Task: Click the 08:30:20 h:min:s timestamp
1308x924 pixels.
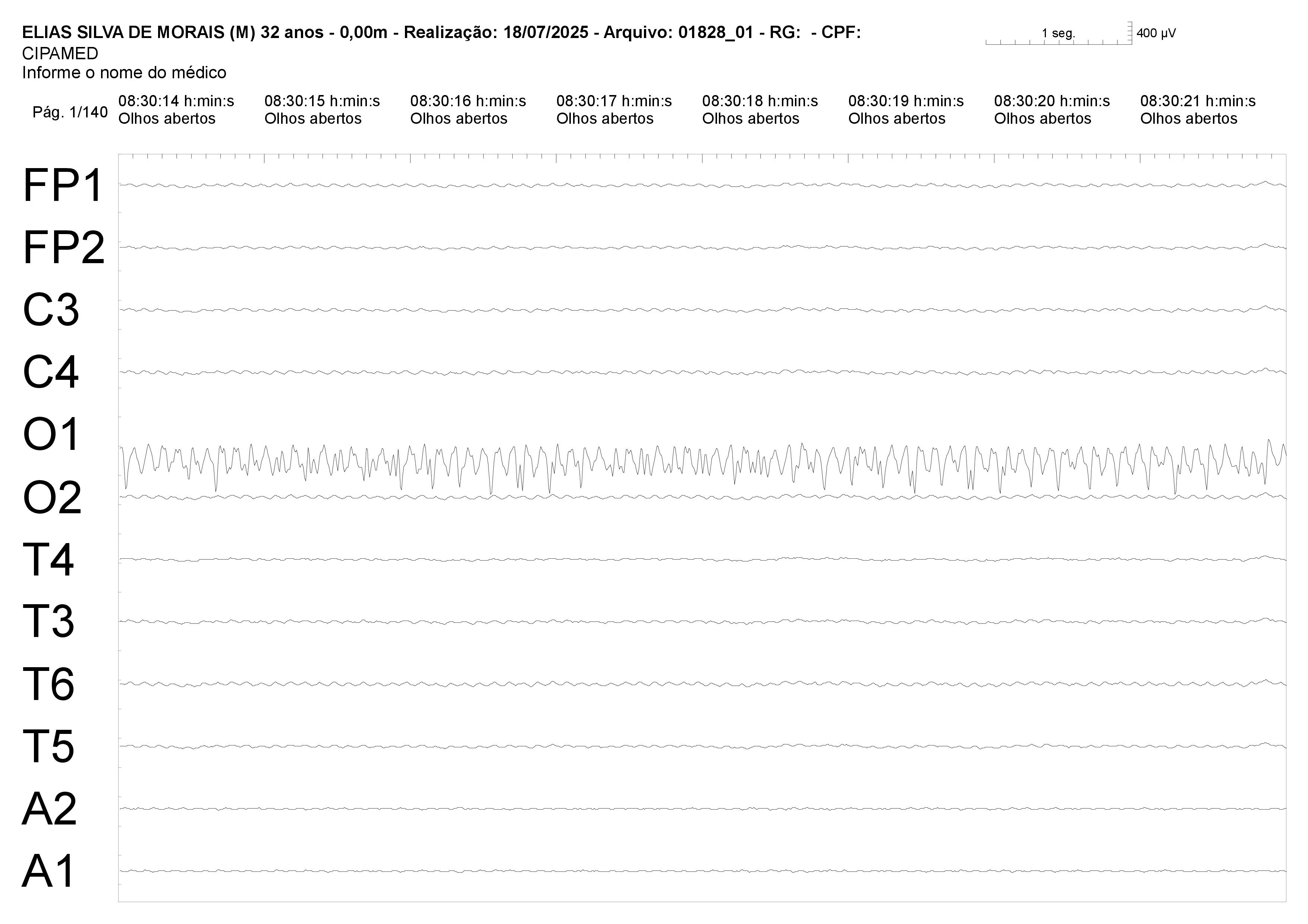Action: point(1051,101)
